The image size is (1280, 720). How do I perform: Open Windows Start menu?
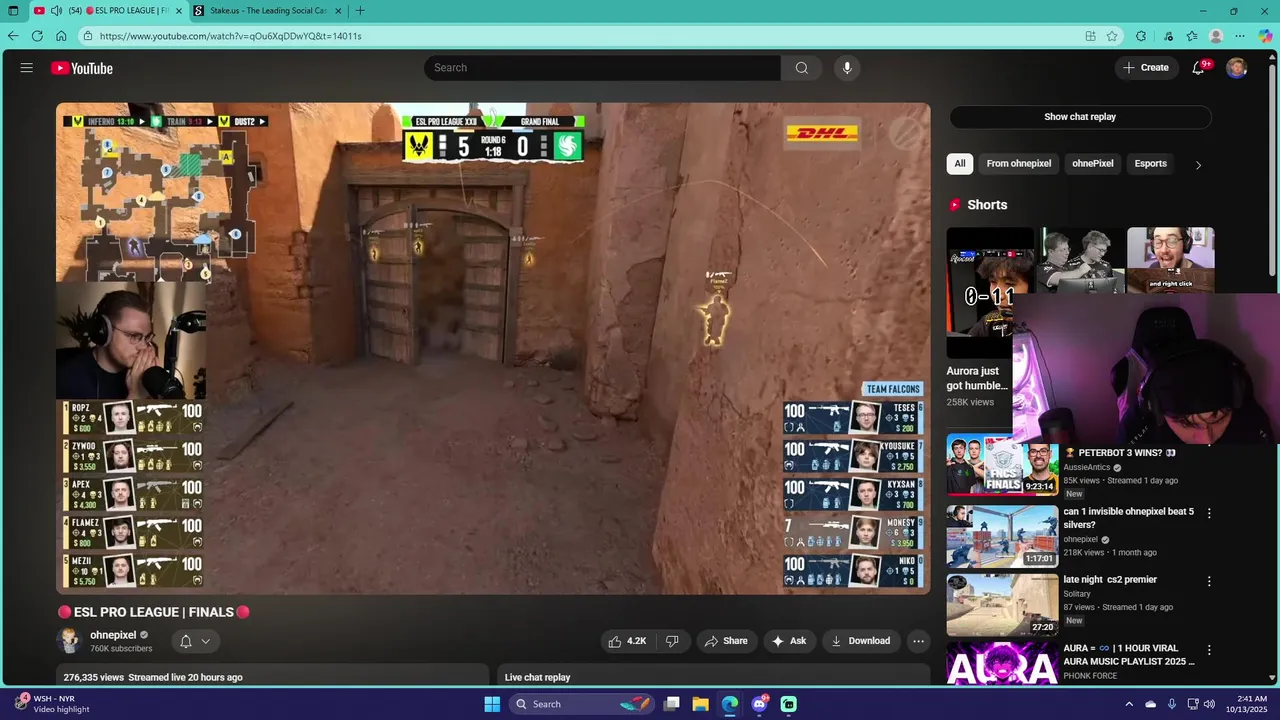(x=492, y=704)
